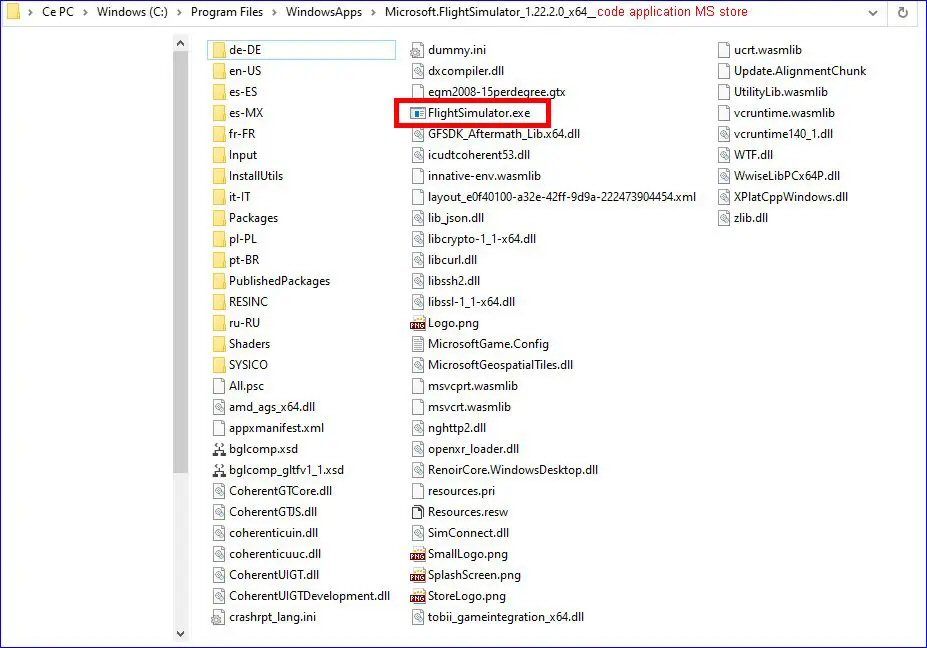Select the RESINC folder name
Screen dimensions: 927x648
[248, 302]
